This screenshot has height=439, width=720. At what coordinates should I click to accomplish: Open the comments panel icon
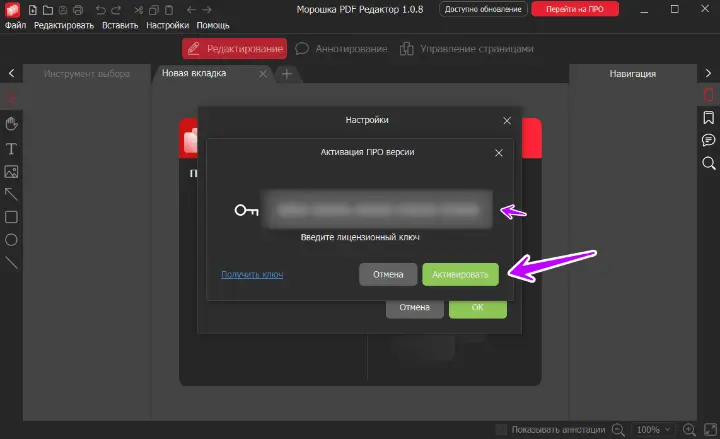pos(709,140)
